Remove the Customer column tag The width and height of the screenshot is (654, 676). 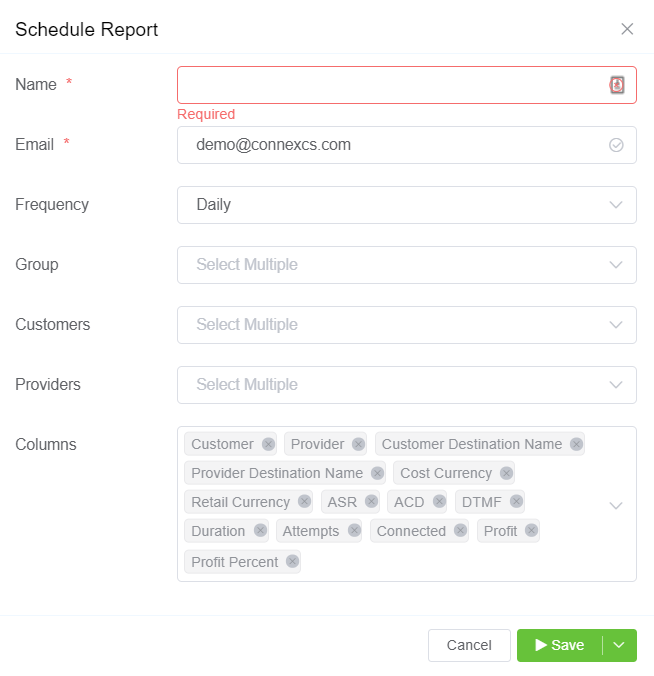[268, 444]
